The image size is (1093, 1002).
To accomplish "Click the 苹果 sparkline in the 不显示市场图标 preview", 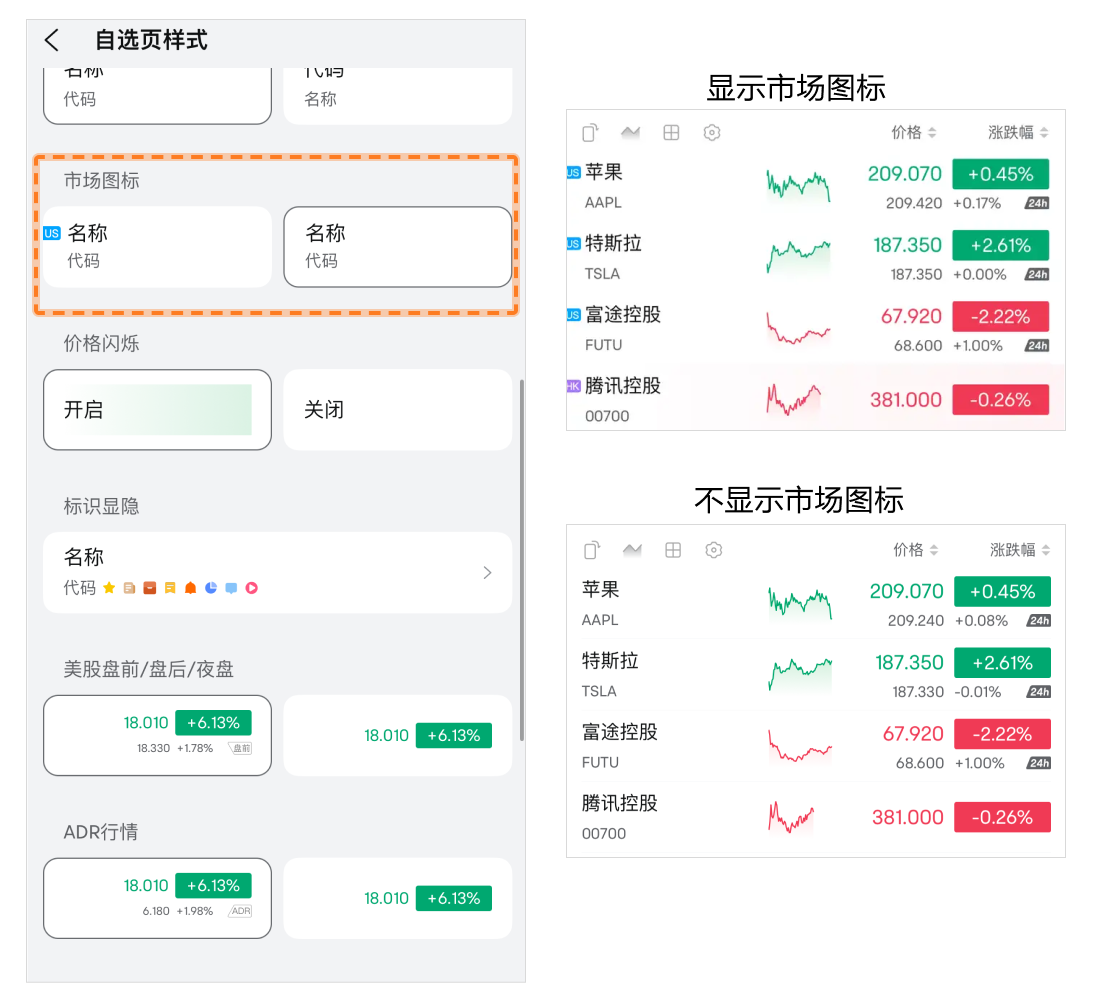I will pos(799,603).
